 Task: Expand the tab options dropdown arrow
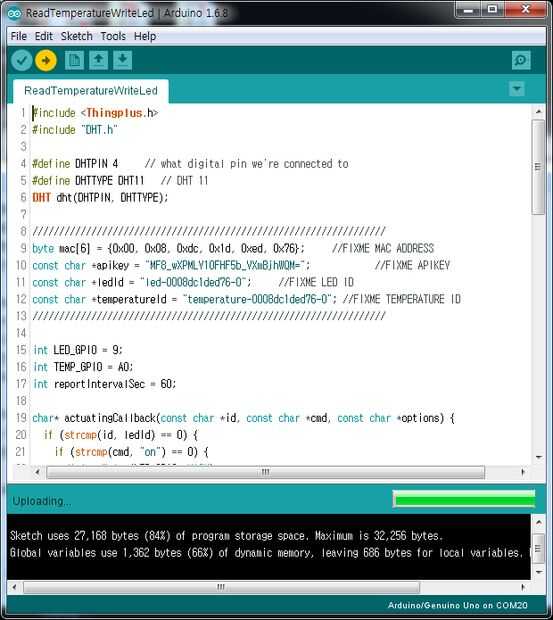[517, 89]
